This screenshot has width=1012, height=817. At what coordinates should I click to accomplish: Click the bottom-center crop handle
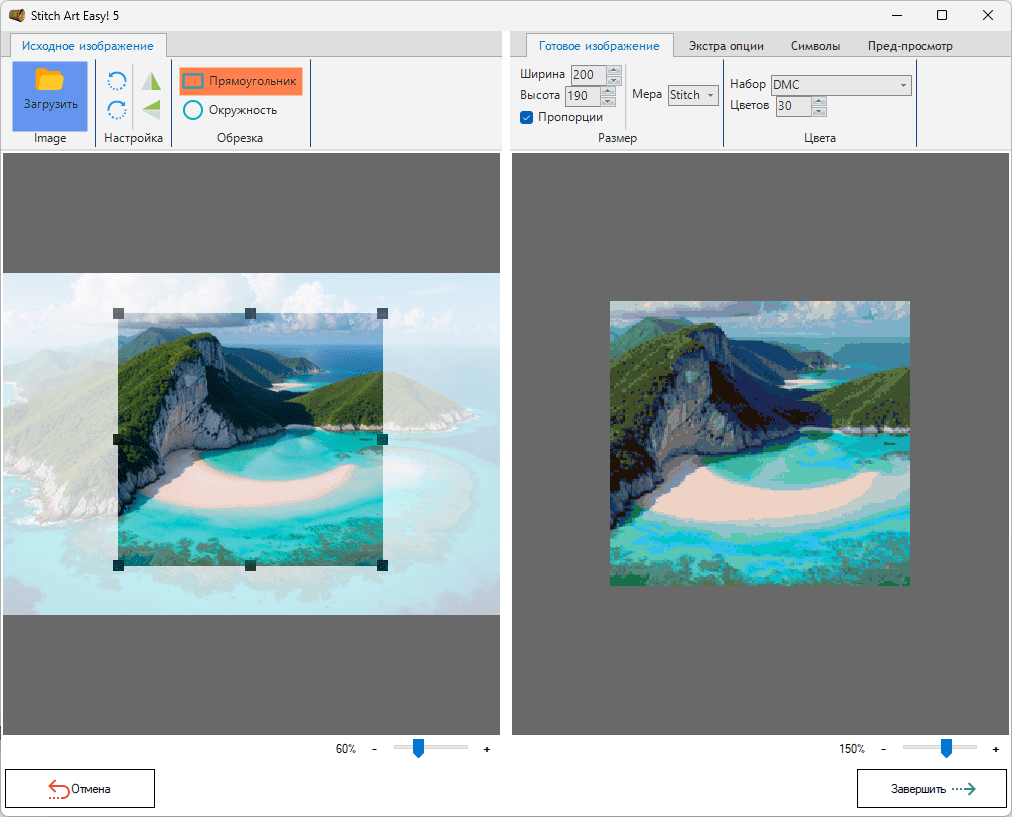[250, 565]
